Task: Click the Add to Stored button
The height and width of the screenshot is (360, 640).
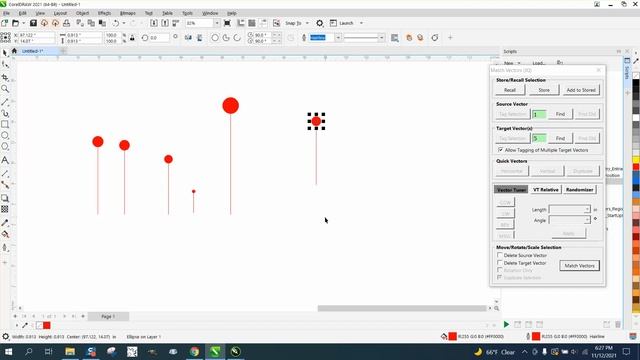Action: 581,90
